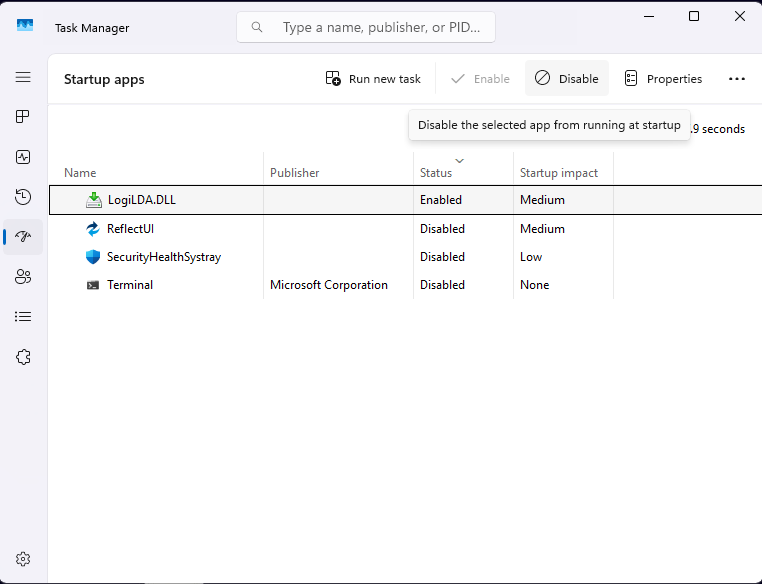Open Properties of selected app
Screen dimensions: 762x584
(x=663, y=79)
